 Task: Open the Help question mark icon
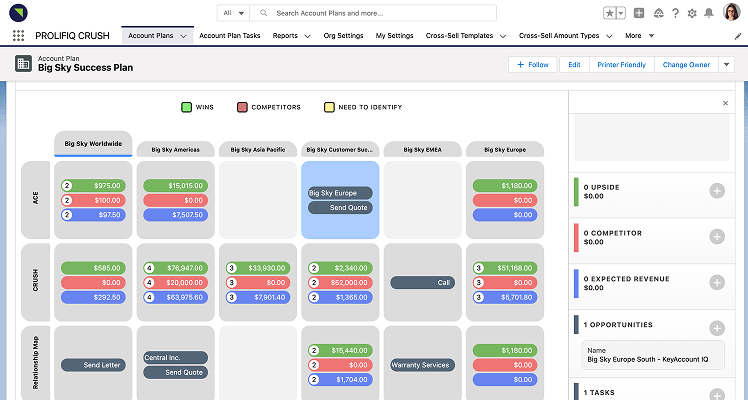(x=675, y=13)
